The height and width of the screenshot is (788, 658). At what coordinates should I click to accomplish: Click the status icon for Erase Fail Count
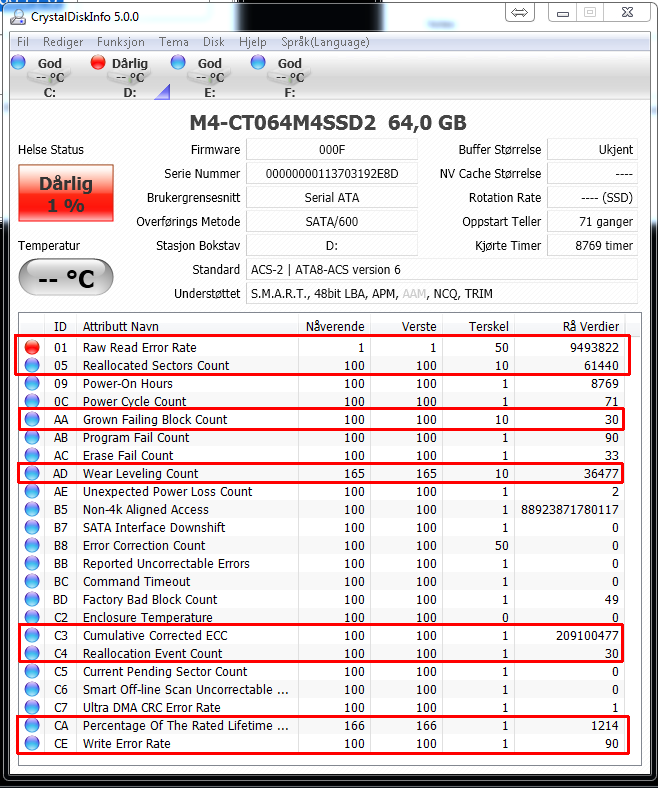[32, 455]
